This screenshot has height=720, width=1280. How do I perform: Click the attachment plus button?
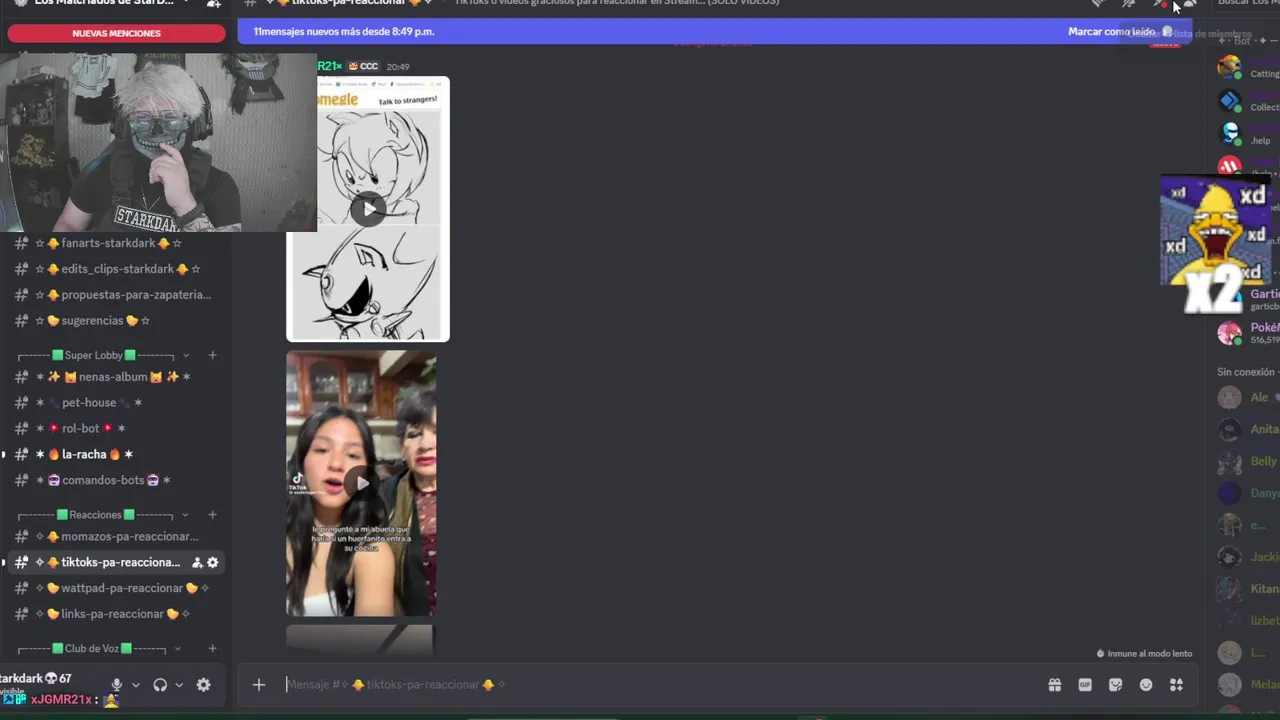pos(259,685)
